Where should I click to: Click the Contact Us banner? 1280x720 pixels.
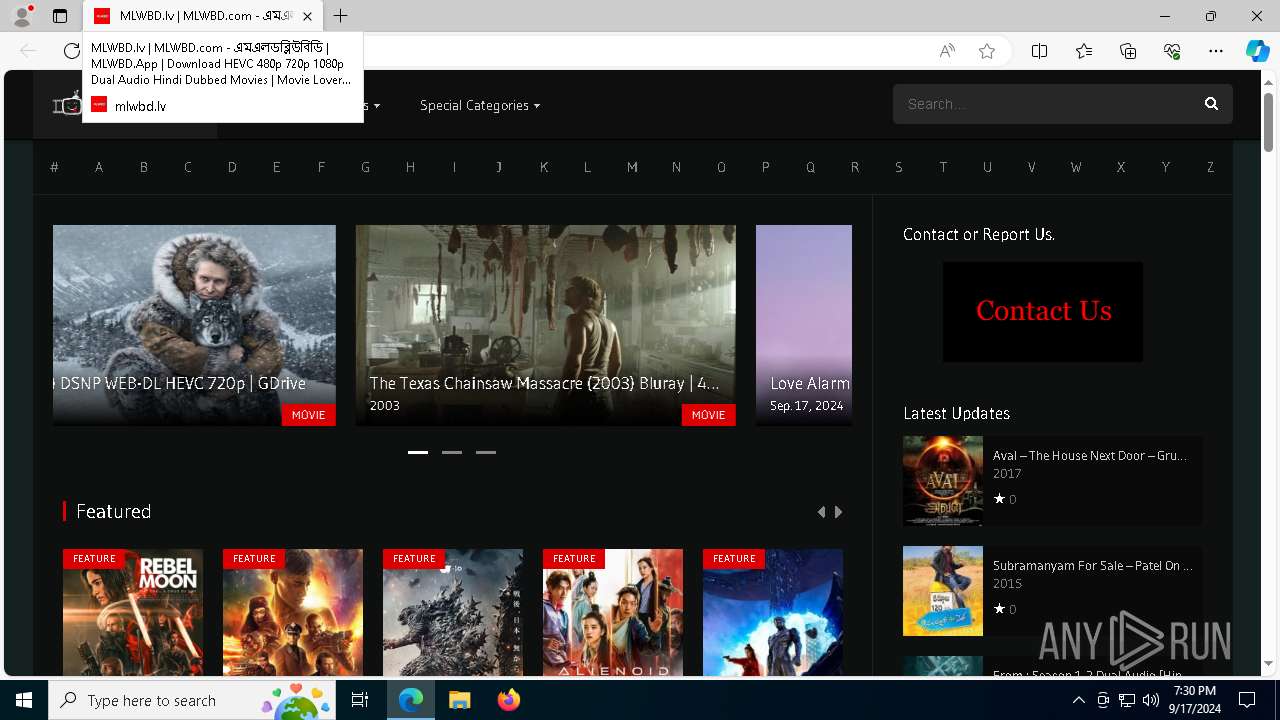[1043, 312]
